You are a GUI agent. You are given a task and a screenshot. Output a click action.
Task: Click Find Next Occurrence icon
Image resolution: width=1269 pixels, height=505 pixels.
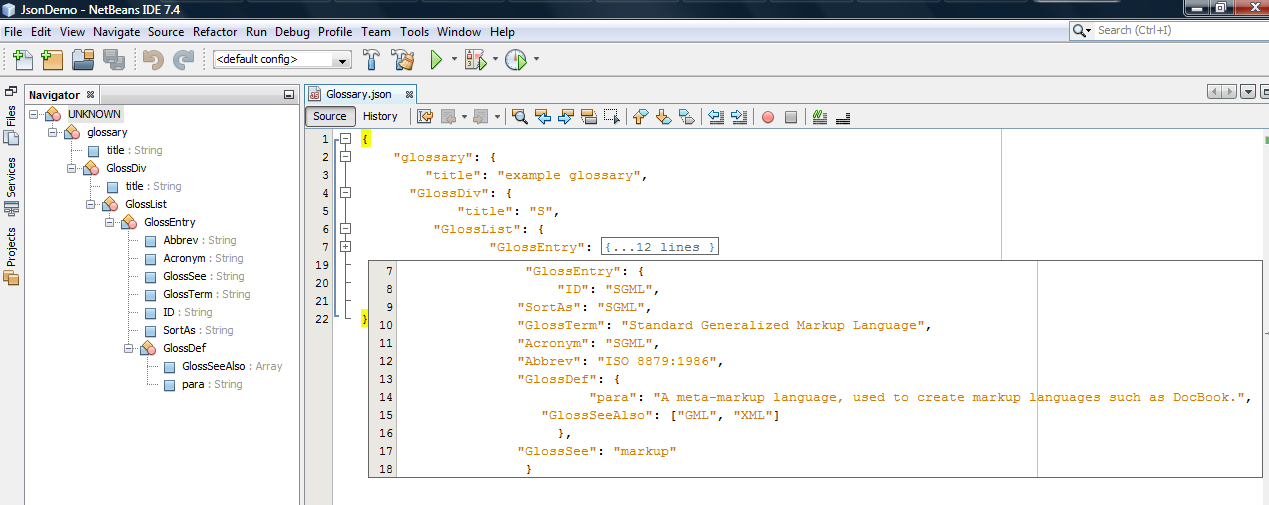pos(566,116)
